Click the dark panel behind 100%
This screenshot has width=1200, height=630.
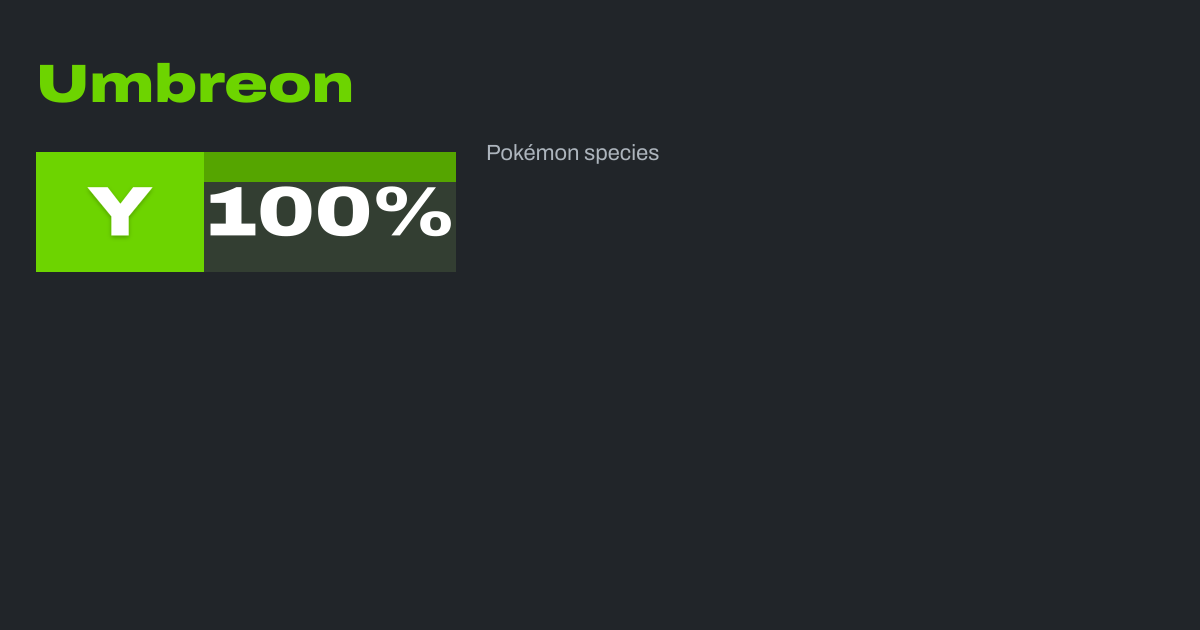click(330, 256)
